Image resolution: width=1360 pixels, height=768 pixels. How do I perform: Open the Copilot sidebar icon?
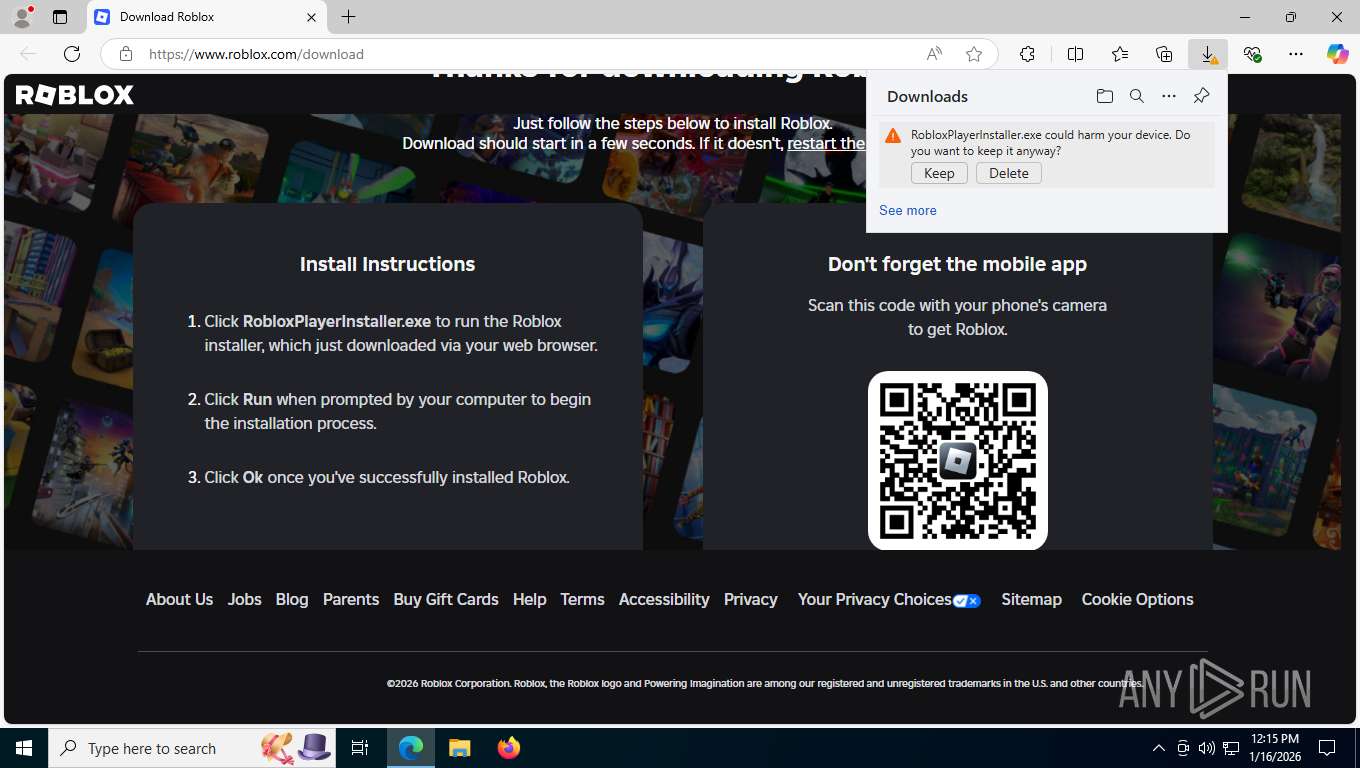coord(1337,54)
